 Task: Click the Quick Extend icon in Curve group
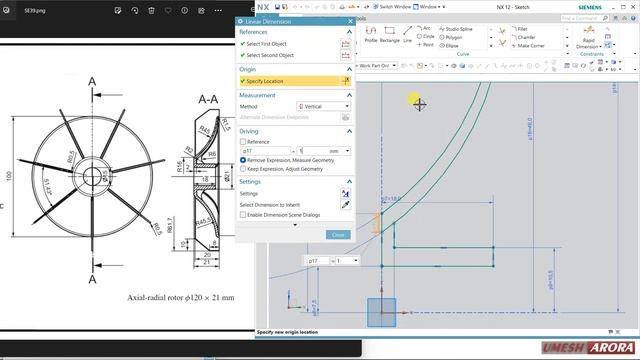(502, 42)
